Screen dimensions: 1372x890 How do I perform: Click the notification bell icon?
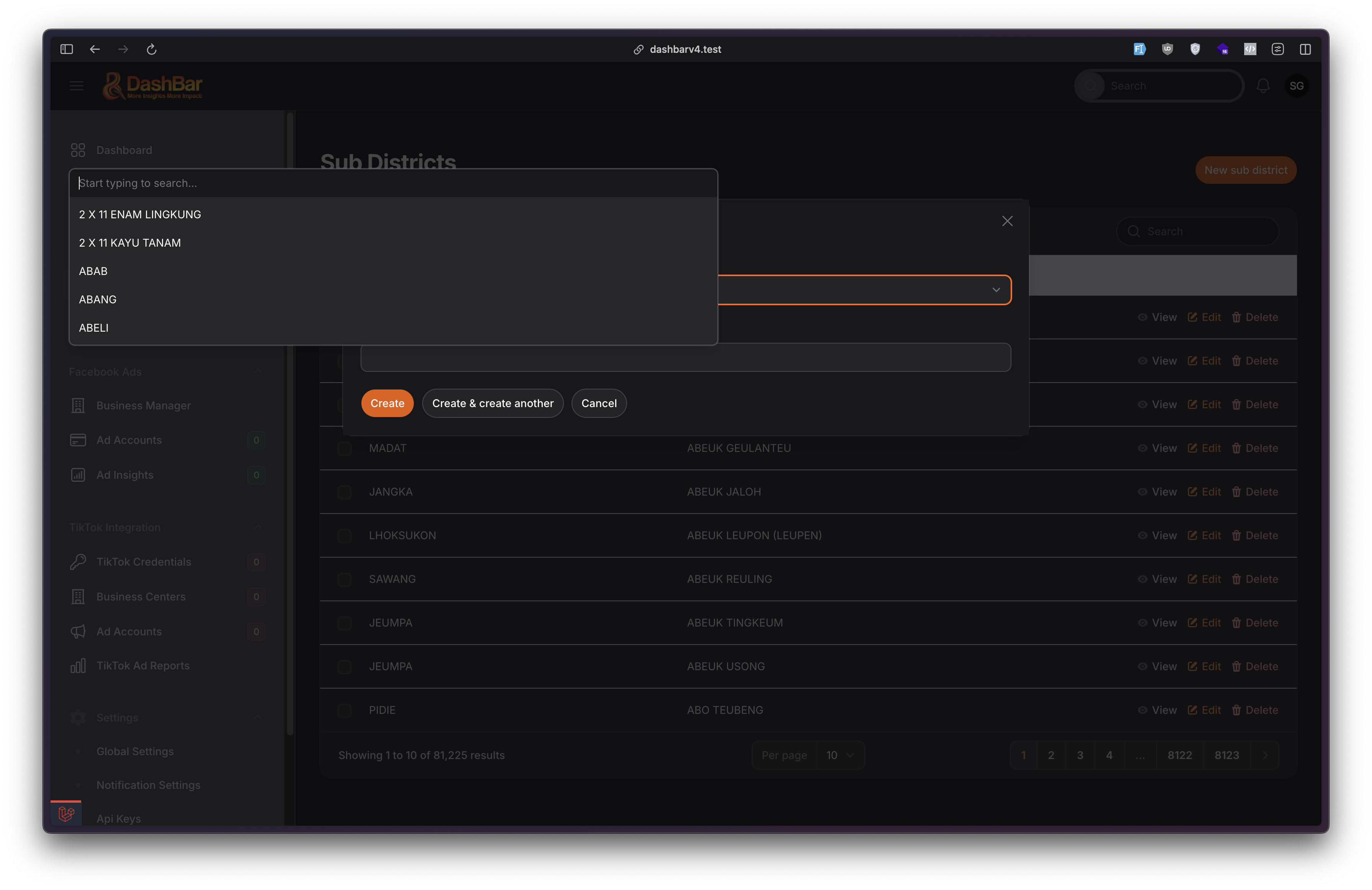point(1263,86)
